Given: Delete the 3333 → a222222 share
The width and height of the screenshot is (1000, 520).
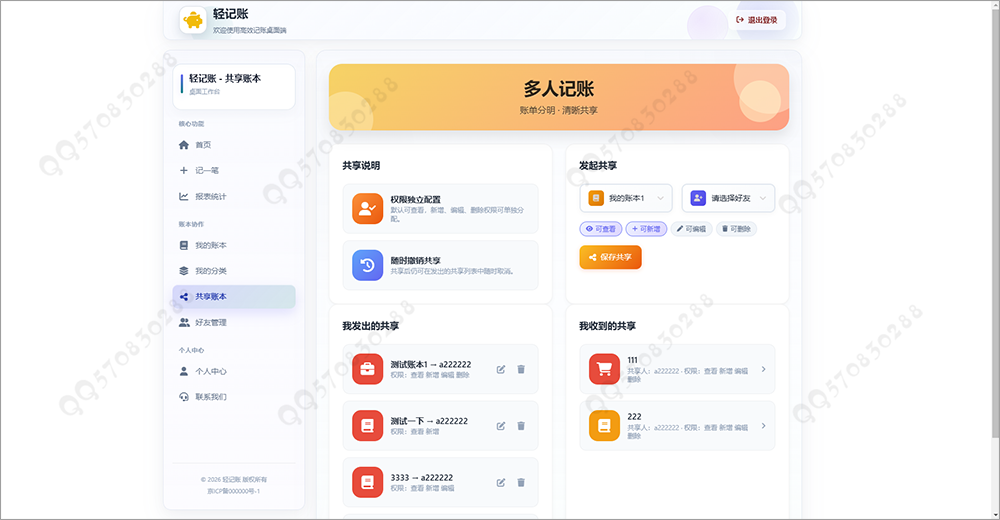Looking at the screenshot, I should (521, 483).
